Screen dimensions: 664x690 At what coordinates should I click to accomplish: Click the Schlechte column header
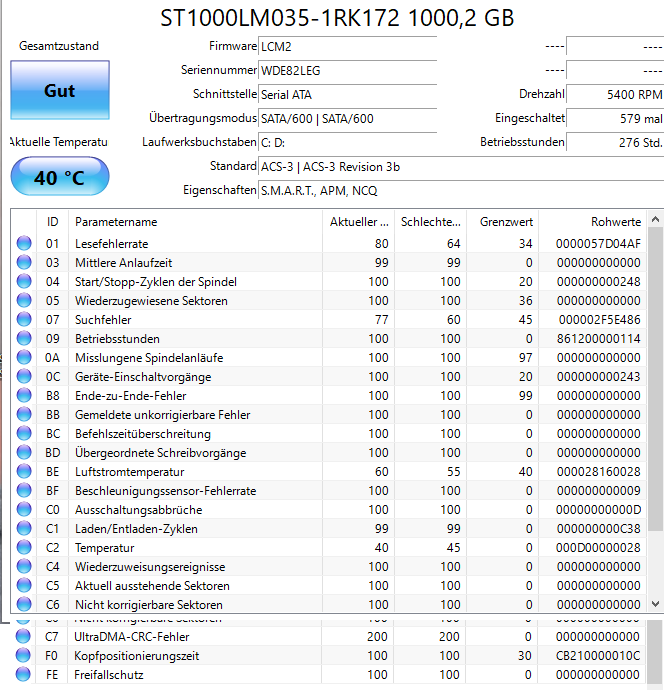click(430, 222)
